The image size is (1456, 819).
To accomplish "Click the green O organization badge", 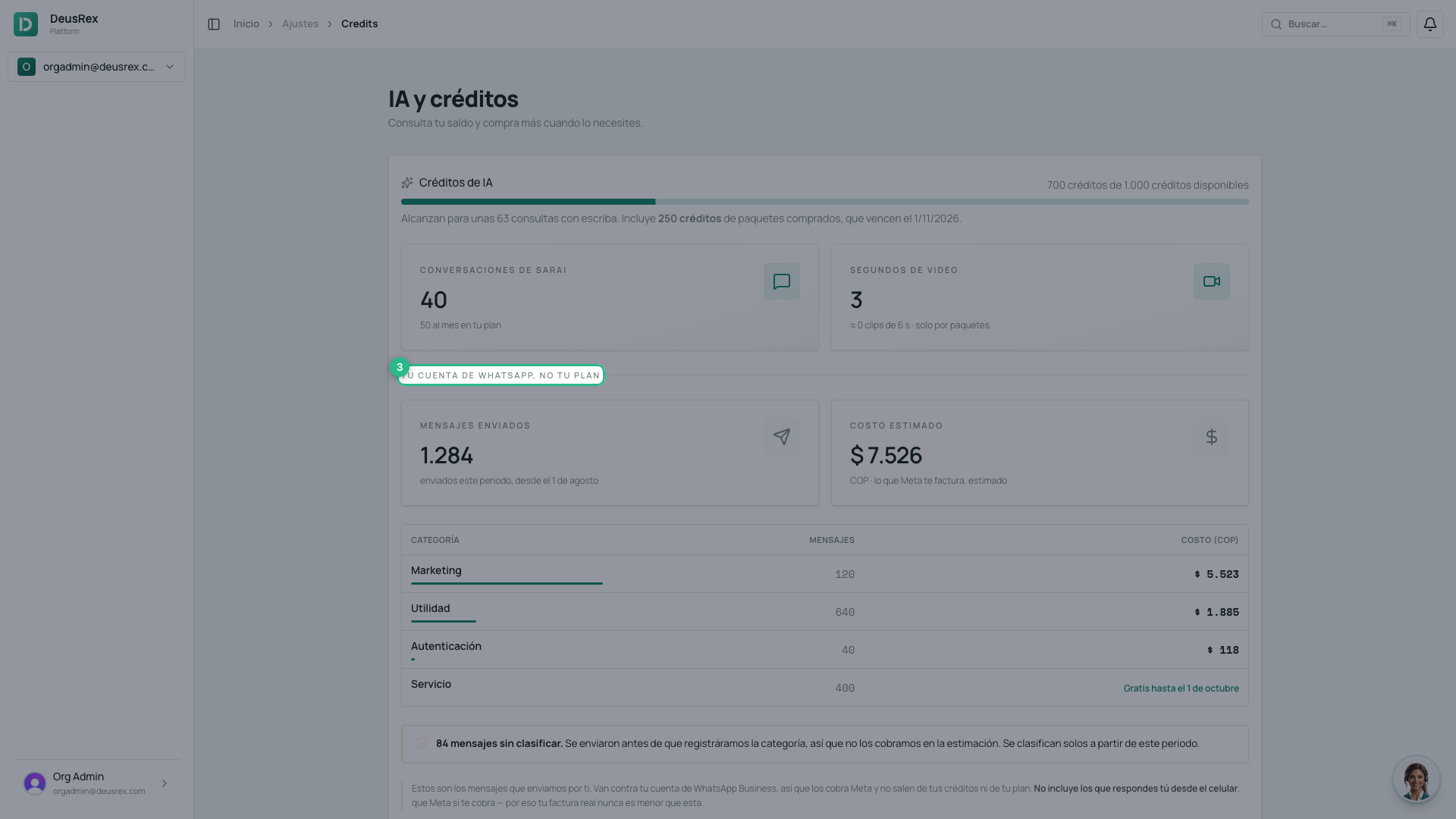I will 27,67.
